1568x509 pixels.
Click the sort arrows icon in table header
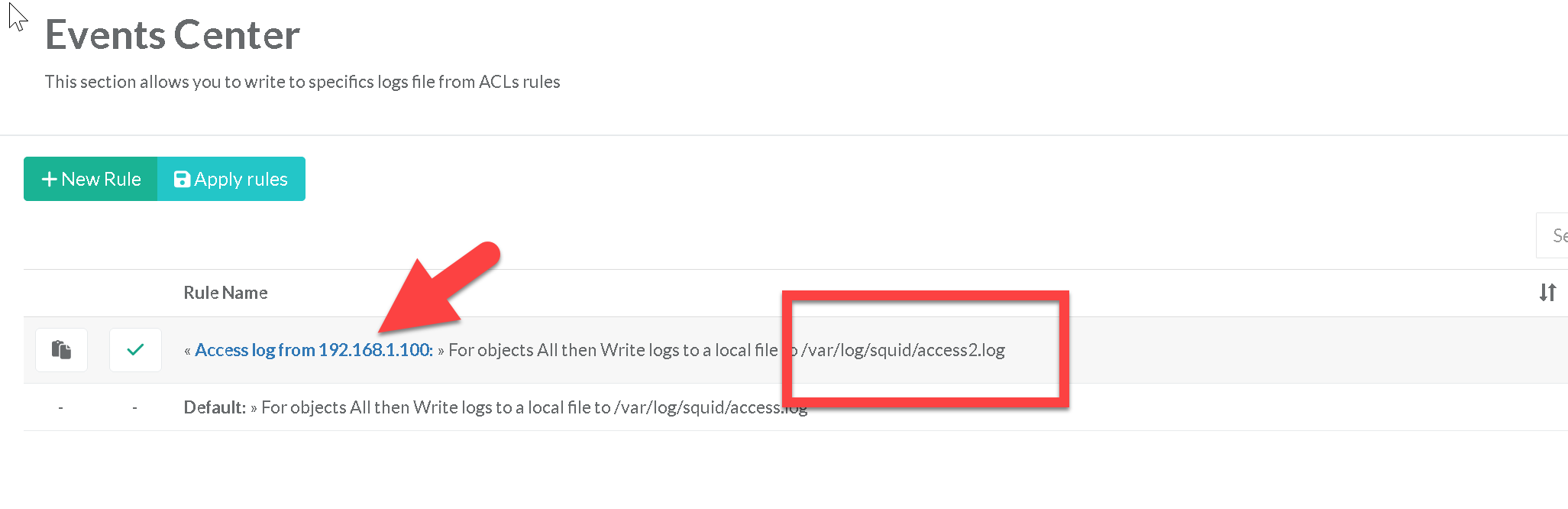click(1547, 293)
